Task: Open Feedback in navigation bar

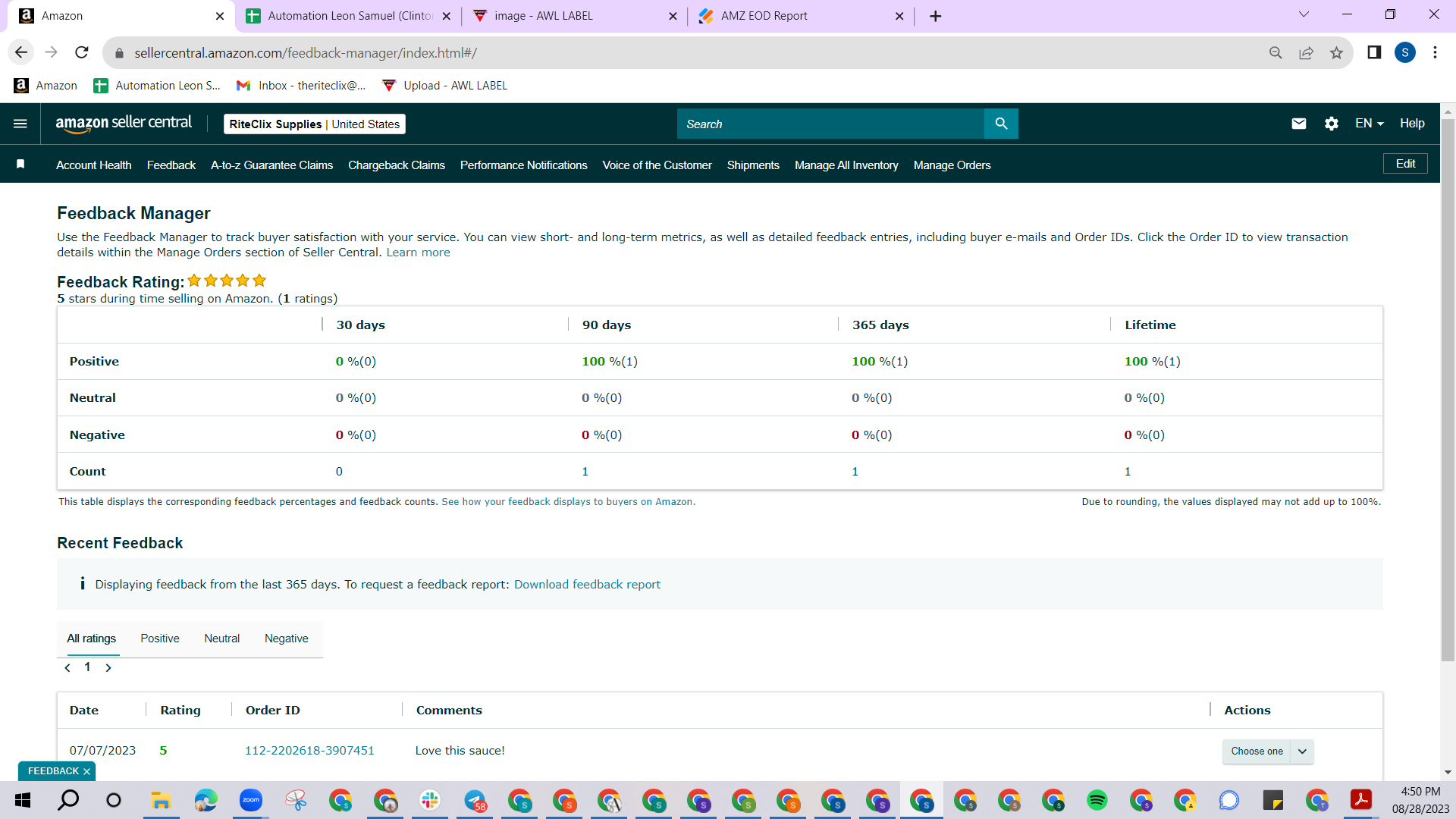Action: pyautogui.click(x=171, y=165)
